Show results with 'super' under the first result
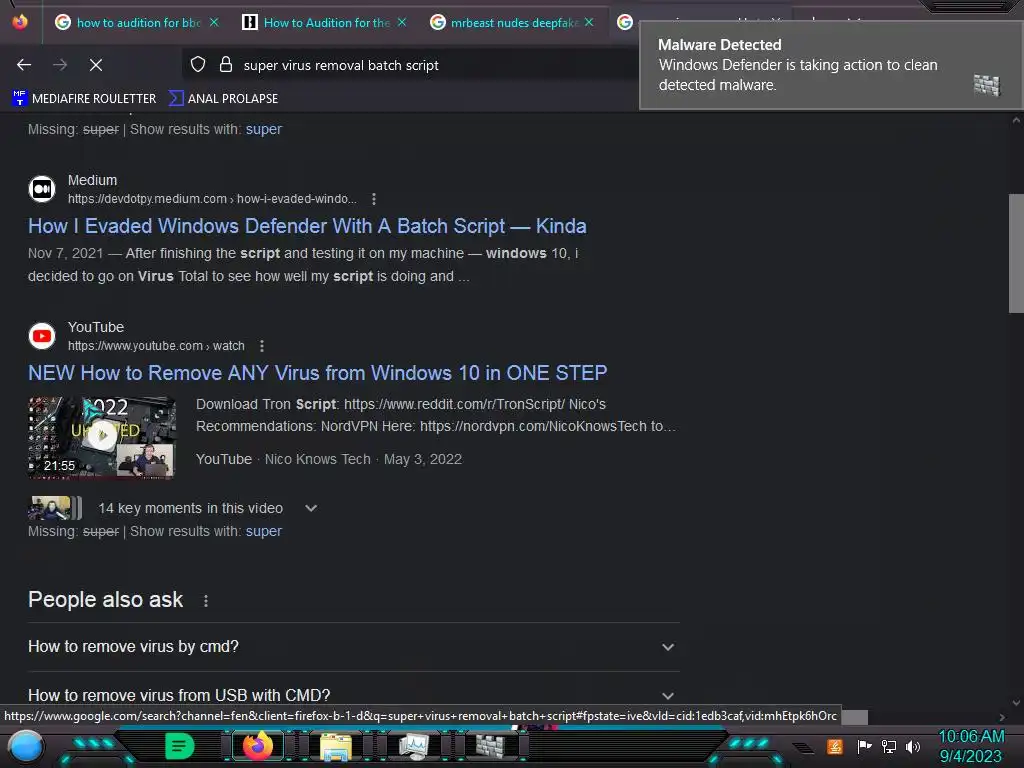Image resolution: width=1024 pixels, height=768 pixels. coord(264,129)
